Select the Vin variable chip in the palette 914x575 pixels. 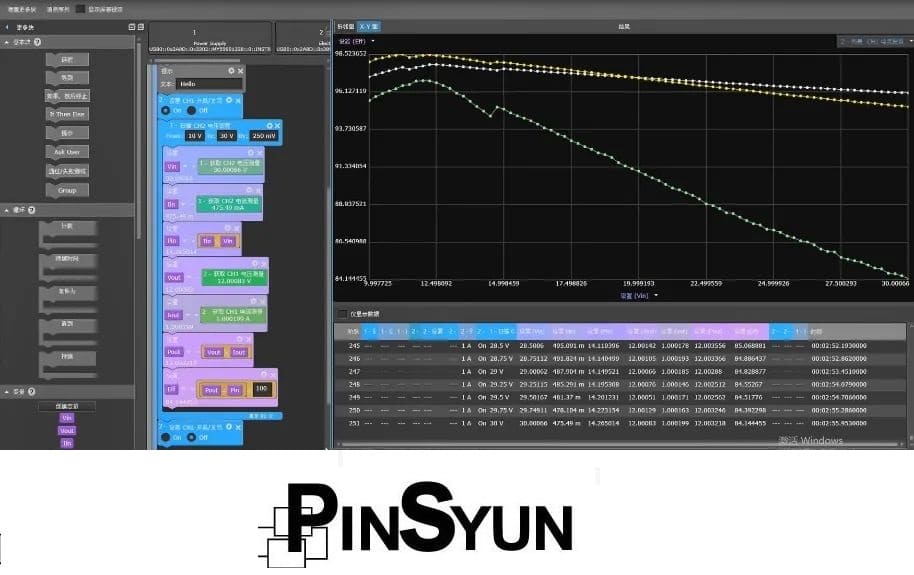coord(67,418)
